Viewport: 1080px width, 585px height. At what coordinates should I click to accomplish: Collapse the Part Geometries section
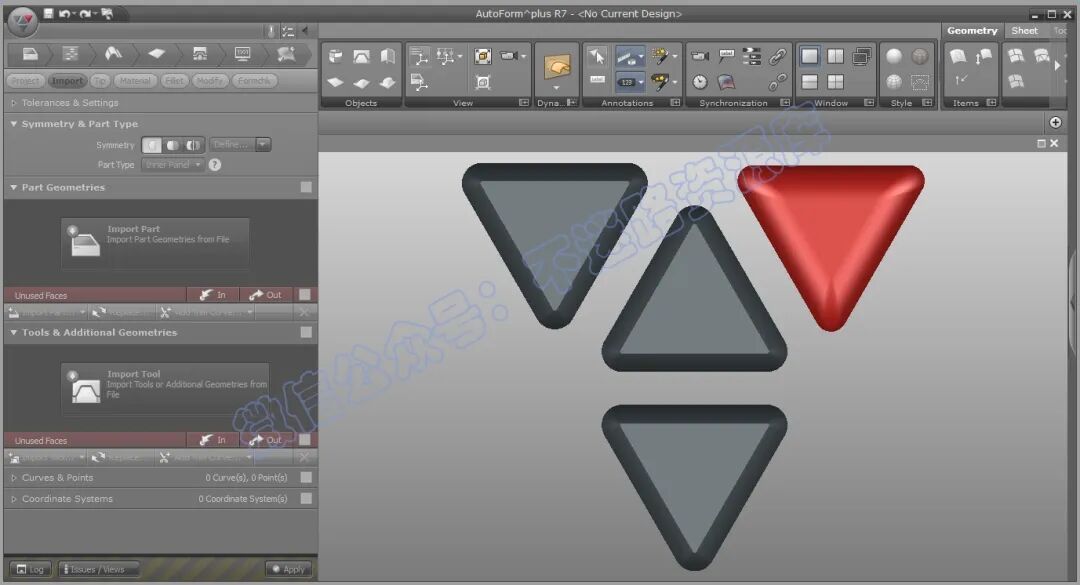coord(14,187)
